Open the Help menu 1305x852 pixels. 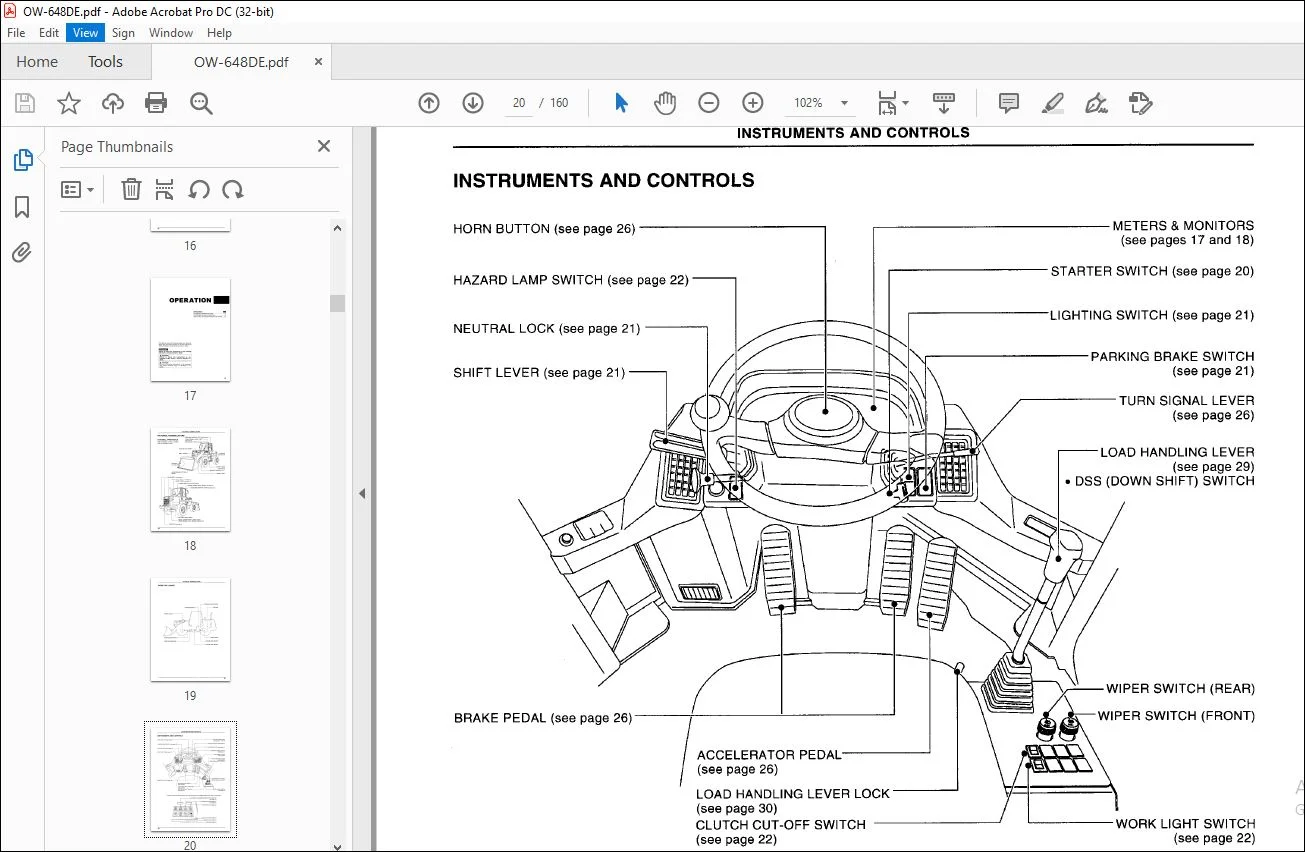[218, 33]
